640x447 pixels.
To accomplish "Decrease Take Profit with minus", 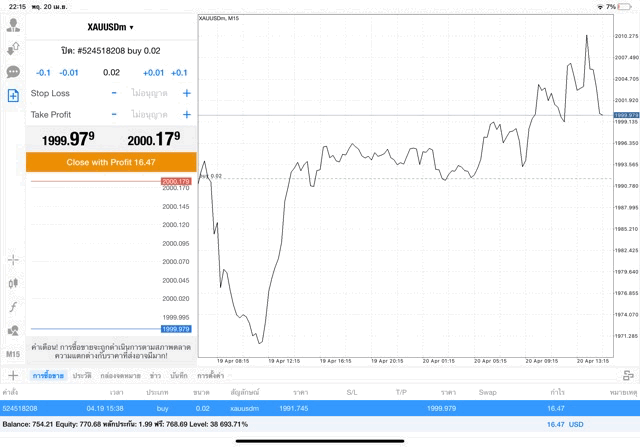I will pyautogui.click(x=114, y=114).
